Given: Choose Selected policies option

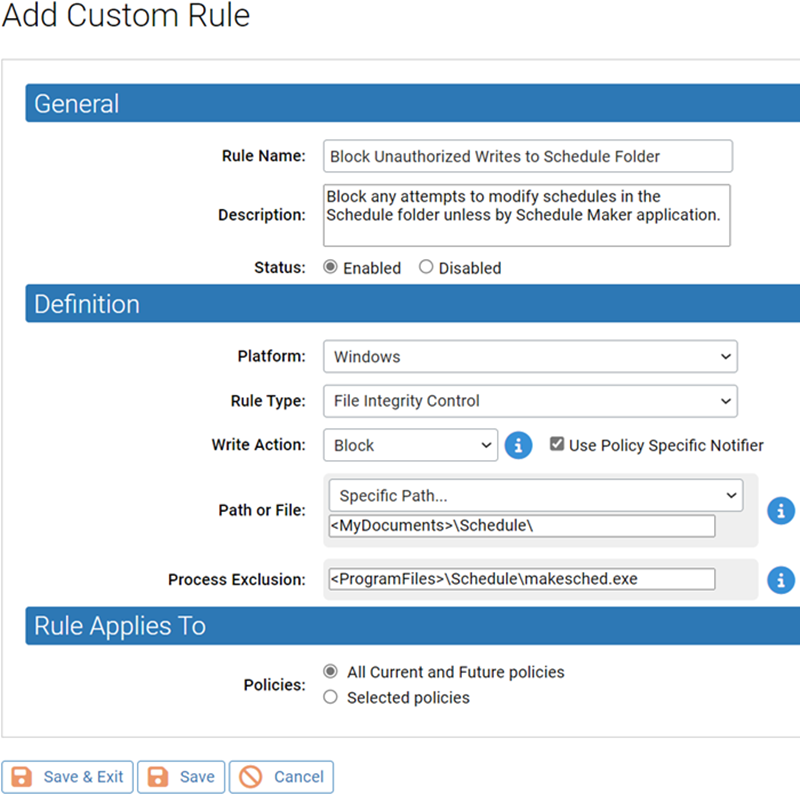Looking at the screenshot, I should click(330, 697).
